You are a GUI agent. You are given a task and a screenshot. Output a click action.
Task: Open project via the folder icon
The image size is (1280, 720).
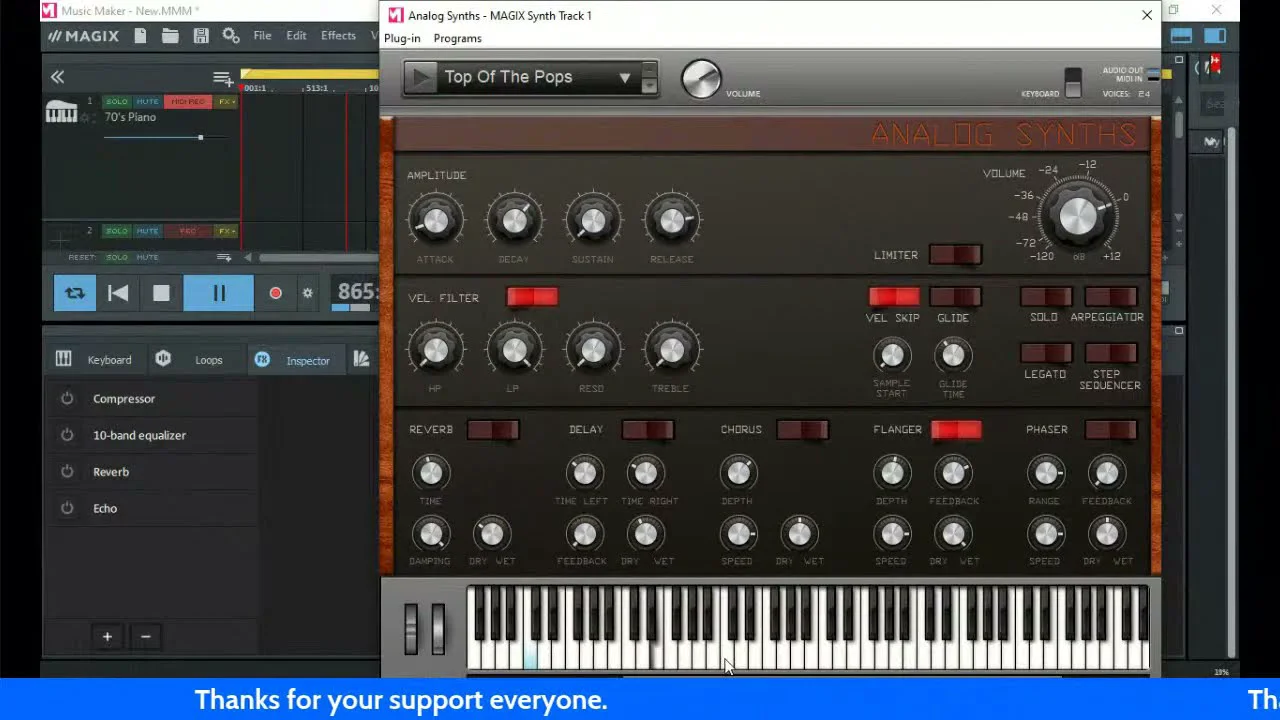coord(170,36)
